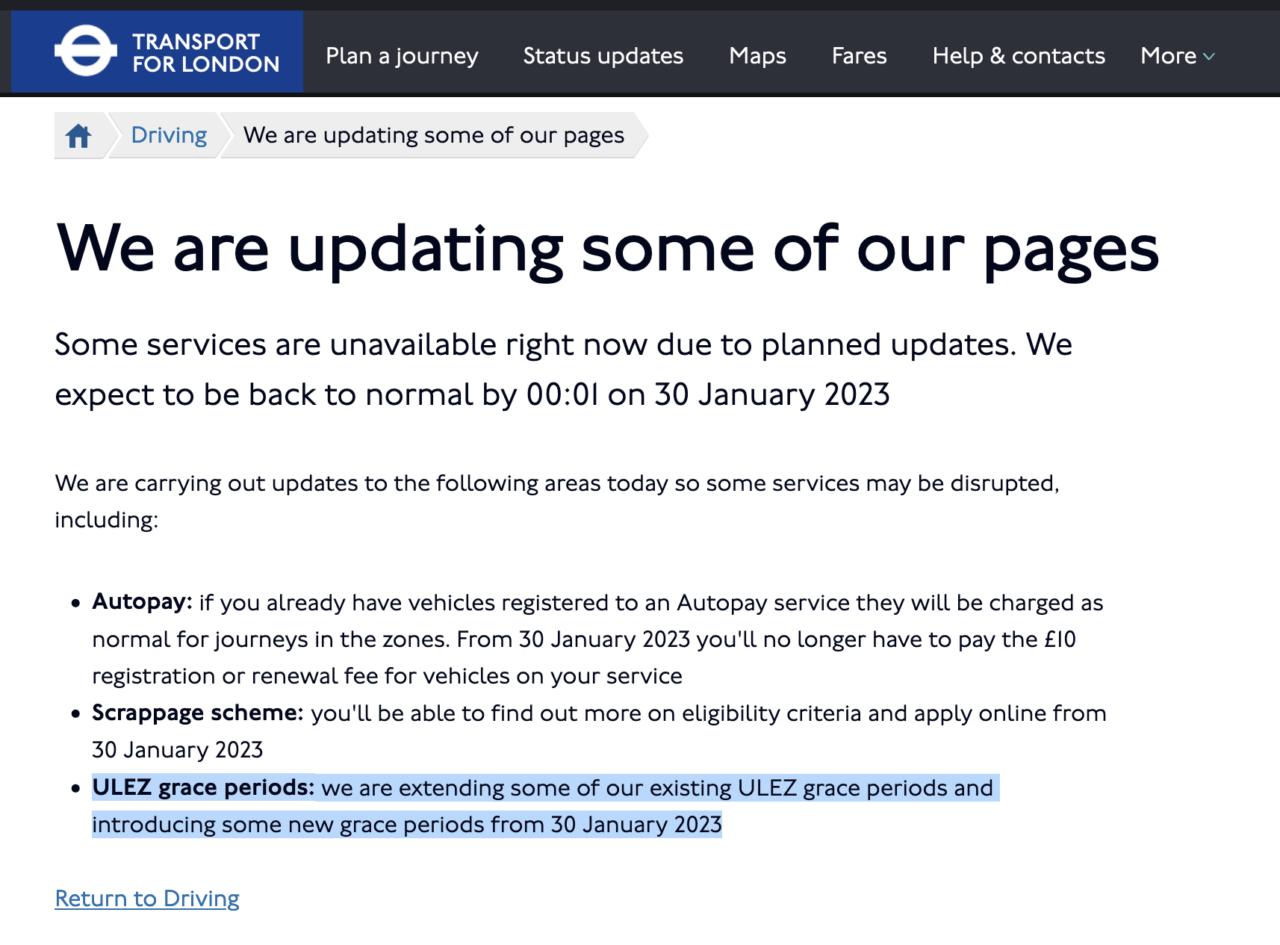Click the green arrow beside More
Image resolution: width=1280 pixels, height=945 pixels.
point(1211,57)
